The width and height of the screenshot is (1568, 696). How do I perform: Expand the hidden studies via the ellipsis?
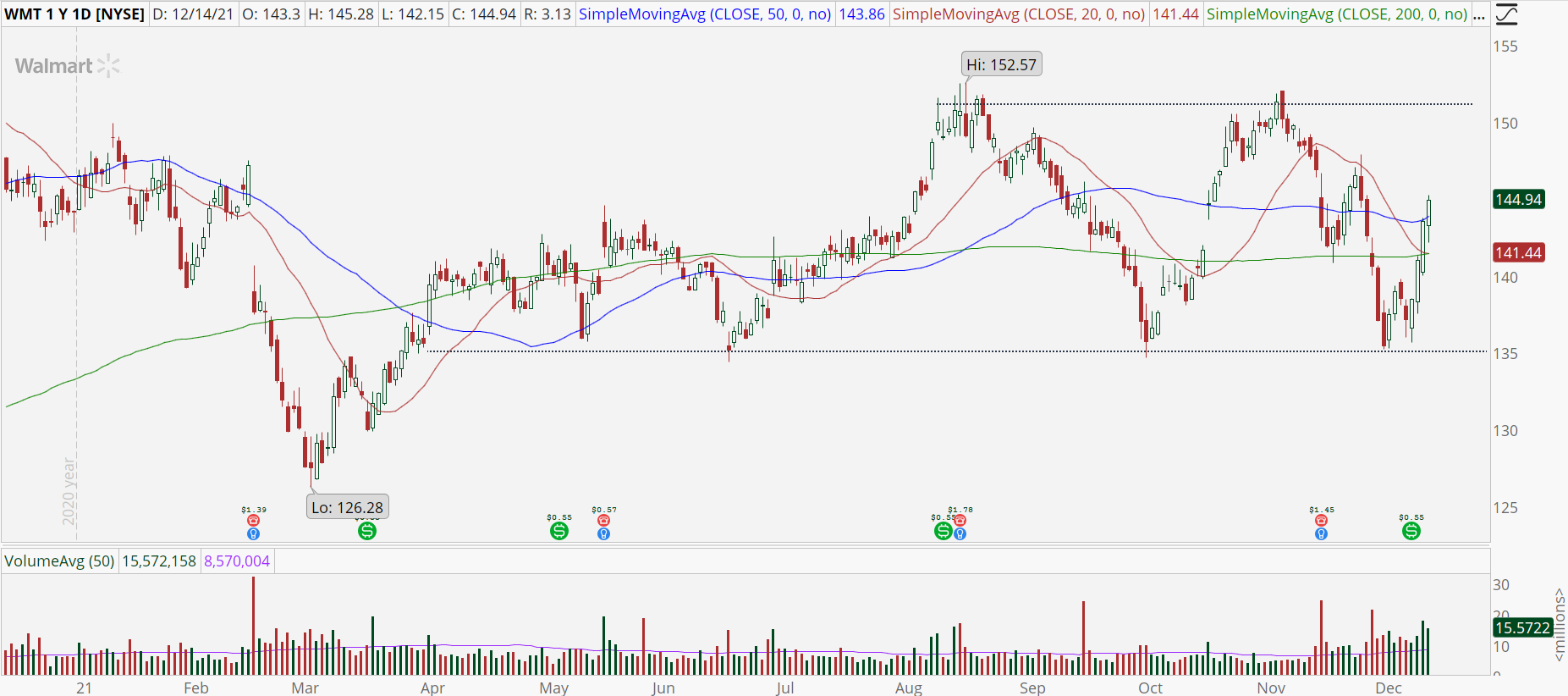(x=1479, y=14)
